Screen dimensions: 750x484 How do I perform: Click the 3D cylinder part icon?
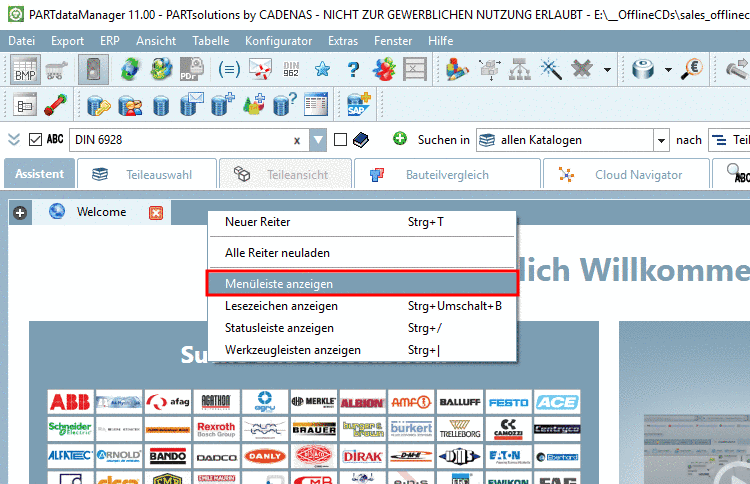pyautogui.click(x=643, y=69)
